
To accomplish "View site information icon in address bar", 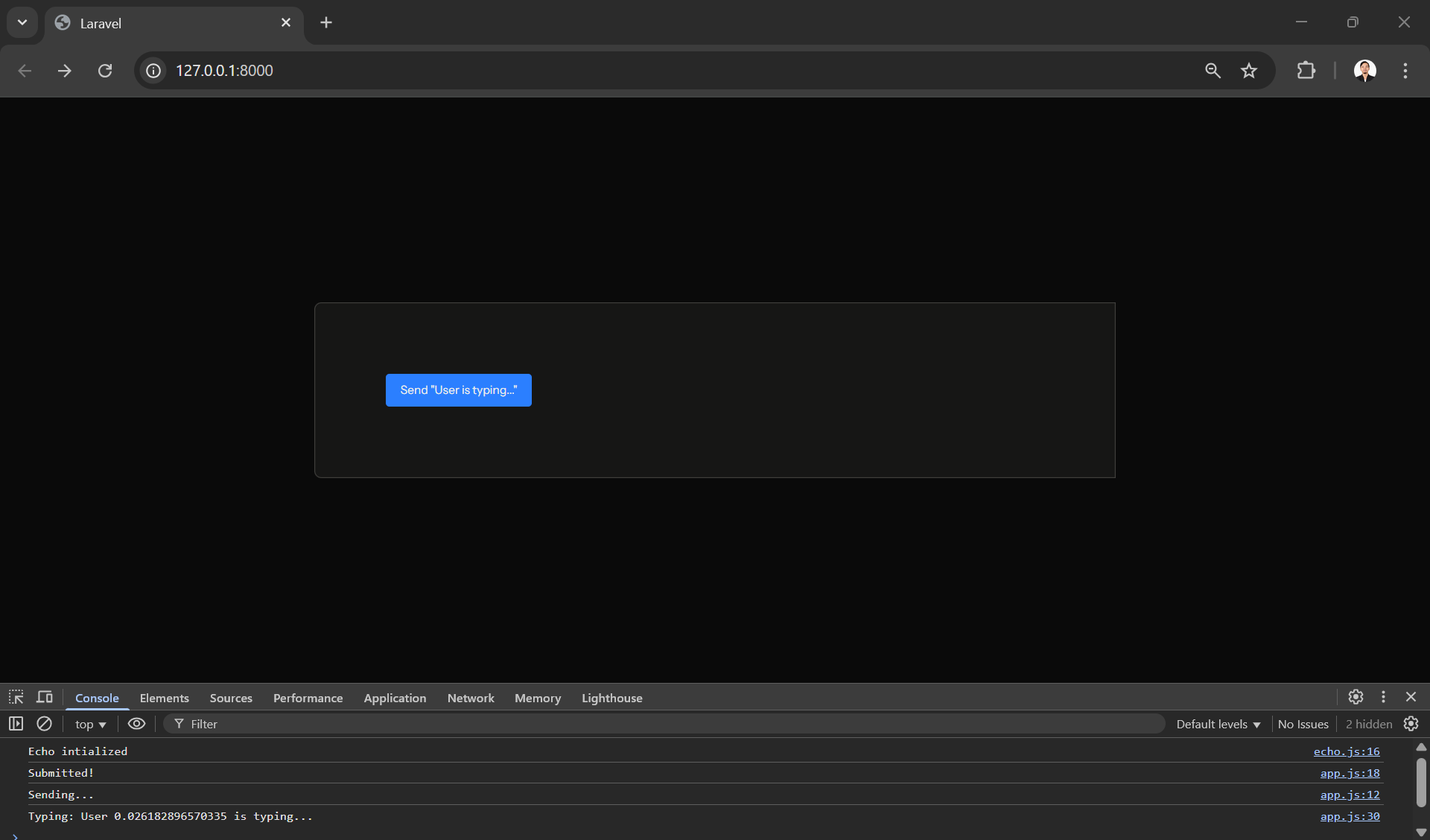I will (153, 71).
